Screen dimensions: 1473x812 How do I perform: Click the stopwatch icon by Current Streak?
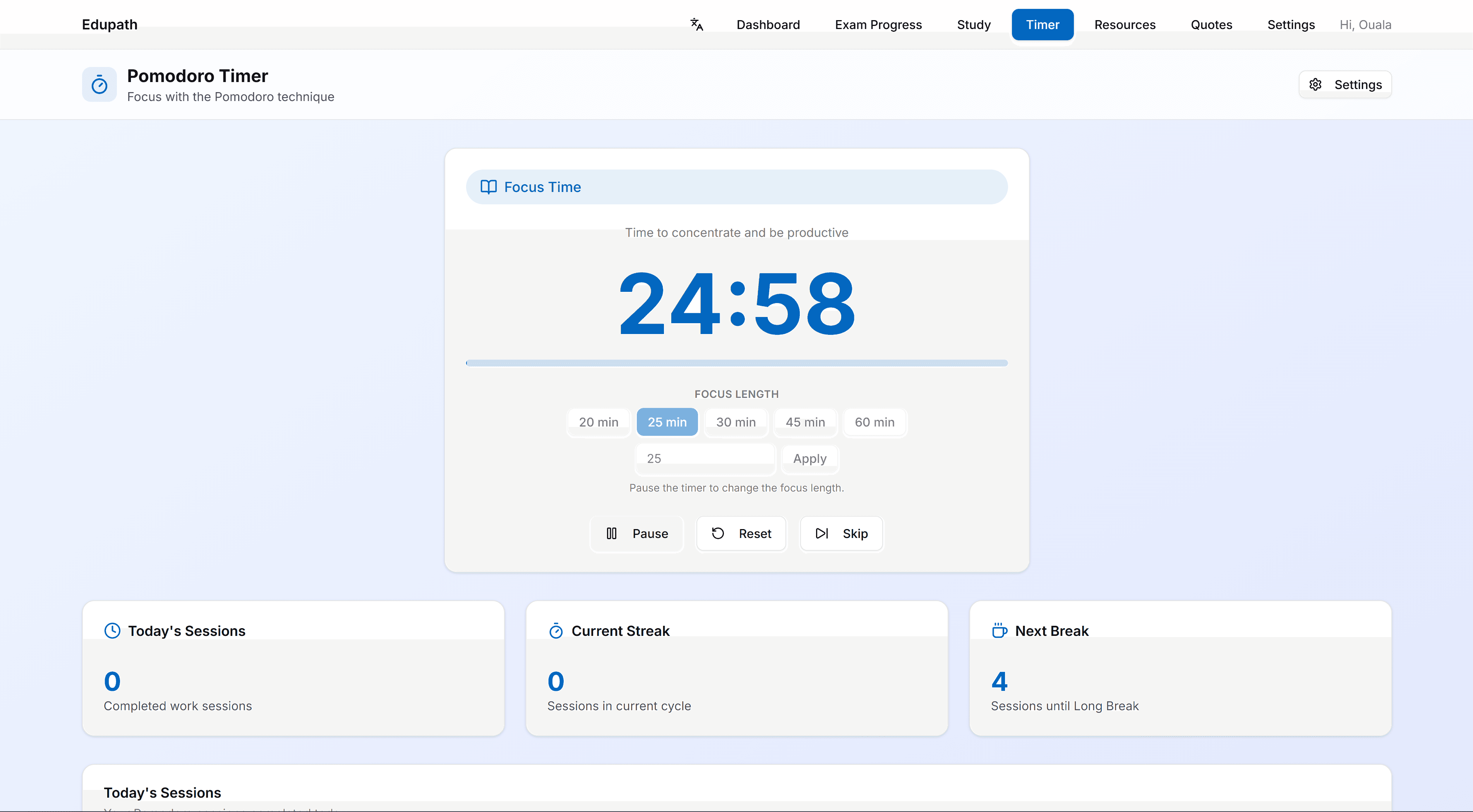click(x=556, y=631)
